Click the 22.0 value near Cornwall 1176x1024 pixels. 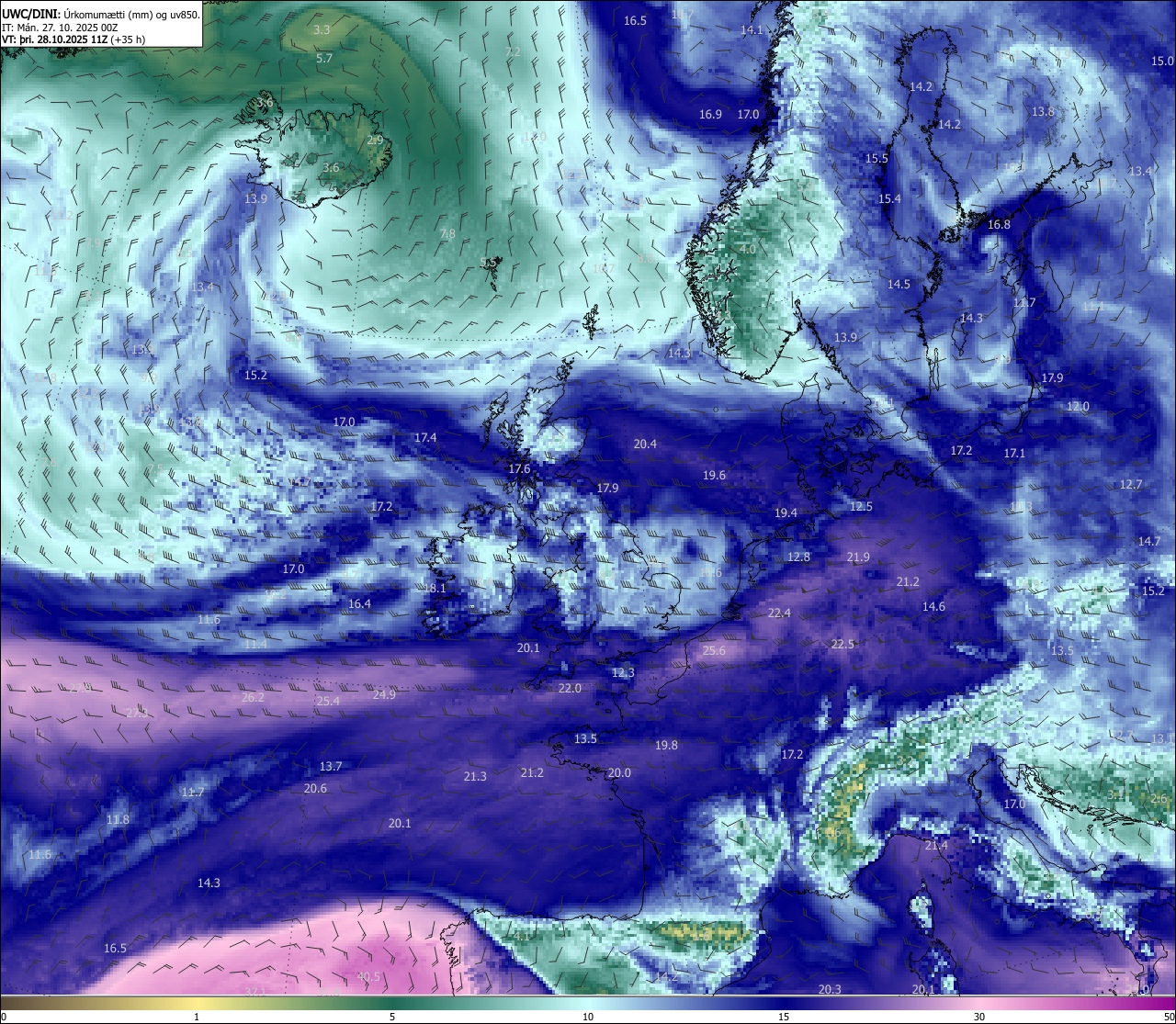pos(570,689)
